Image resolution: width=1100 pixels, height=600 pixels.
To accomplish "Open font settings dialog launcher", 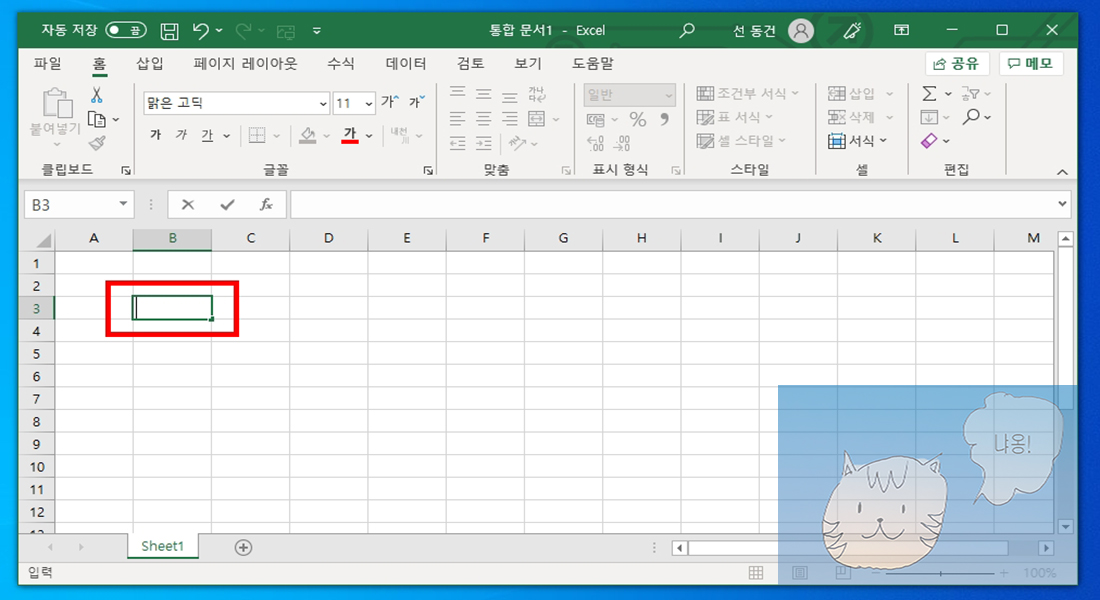I will pyautogui.click(x=428, y=171).
